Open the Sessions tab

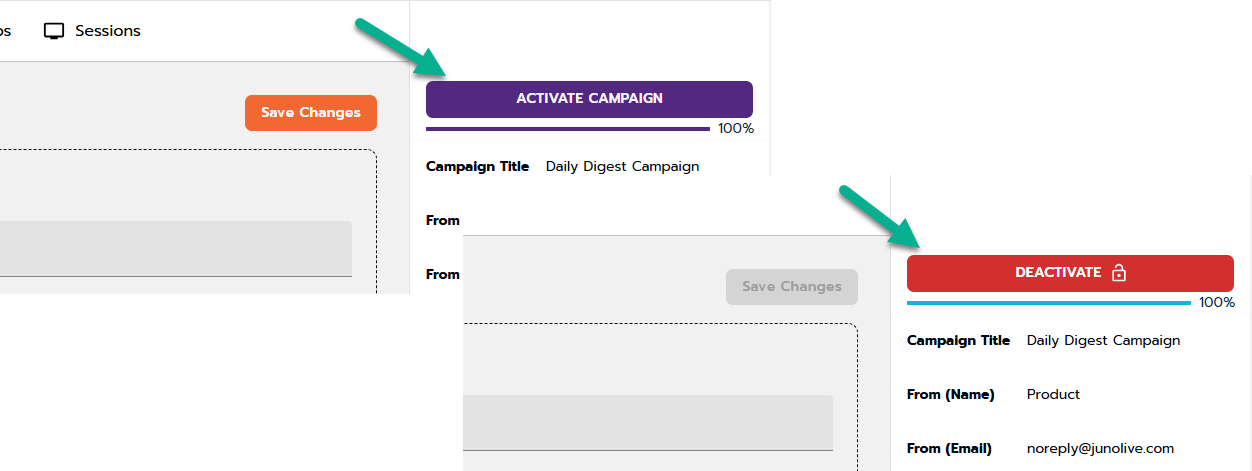pos(107,31)
